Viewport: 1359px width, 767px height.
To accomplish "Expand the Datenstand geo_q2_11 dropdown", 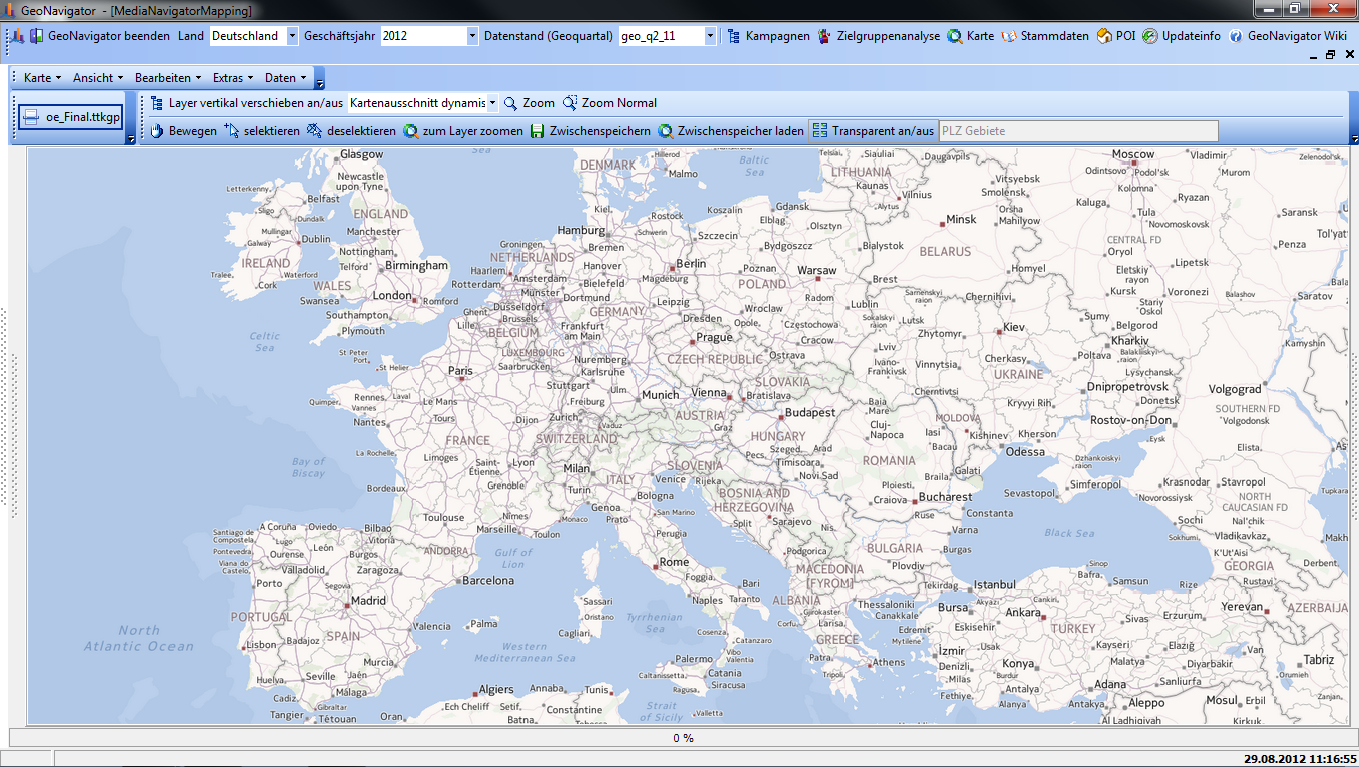I will pyautogui.click(x=710, y=36).
